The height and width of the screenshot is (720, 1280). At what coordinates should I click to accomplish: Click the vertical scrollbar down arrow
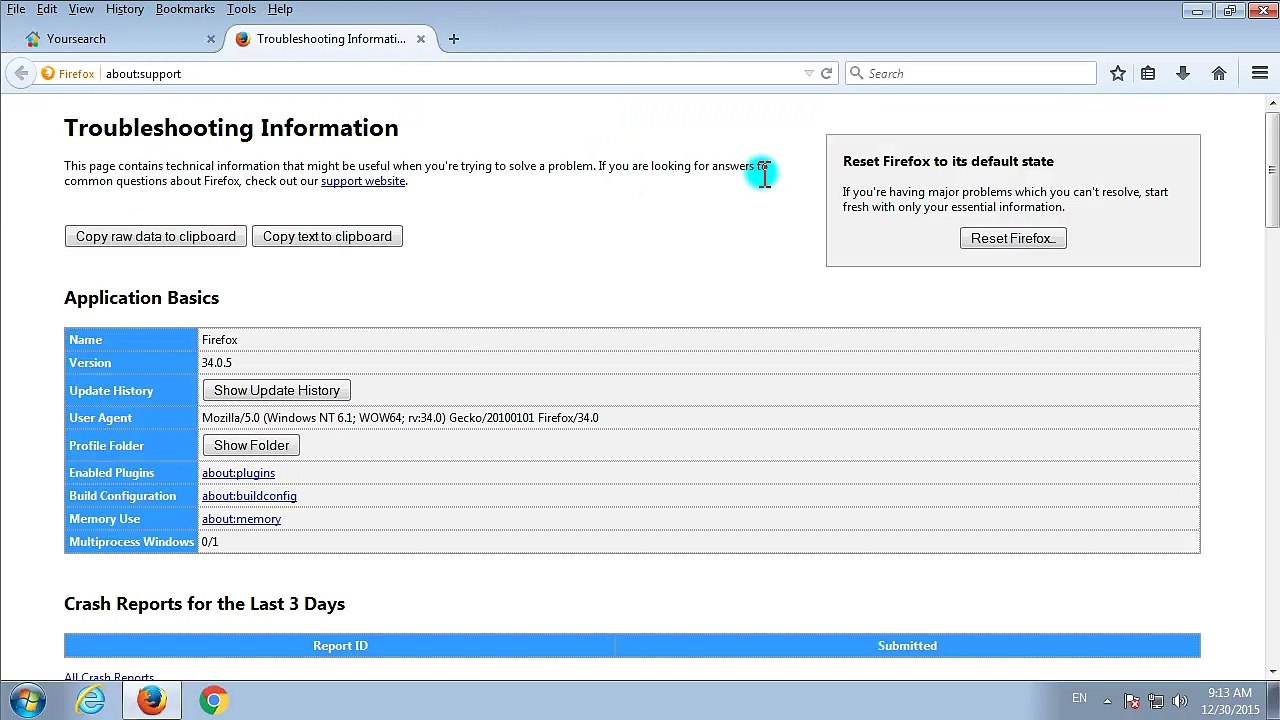[1272, 672]
